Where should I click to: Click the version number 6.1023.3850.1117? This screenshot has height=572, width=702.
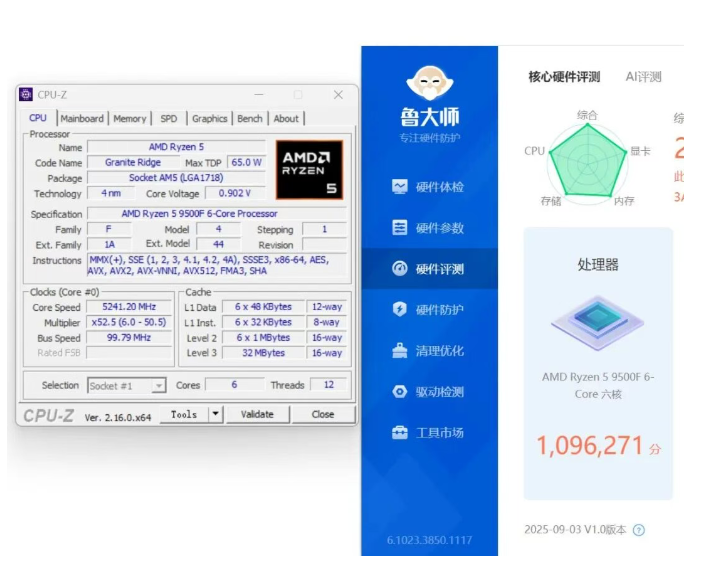coord(429,540)
